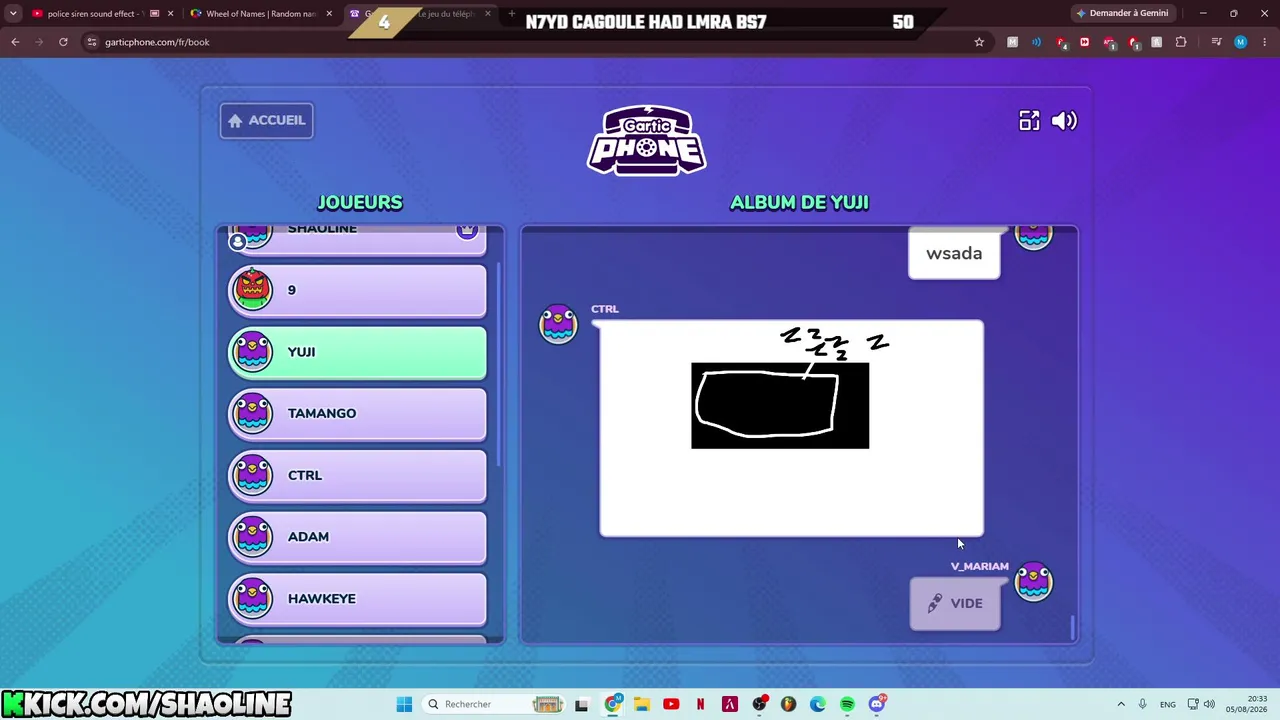
Task: Select TAMANGO in the players list
Action: (357, 413)
